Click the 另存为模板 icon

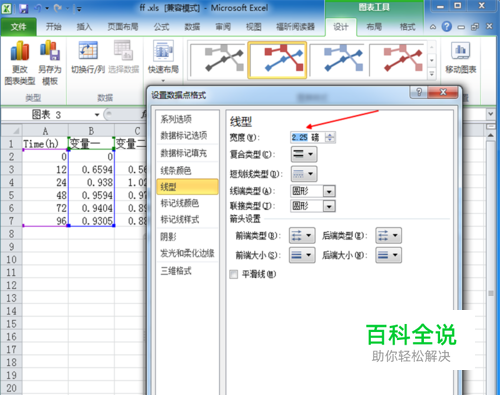point(50,50)
